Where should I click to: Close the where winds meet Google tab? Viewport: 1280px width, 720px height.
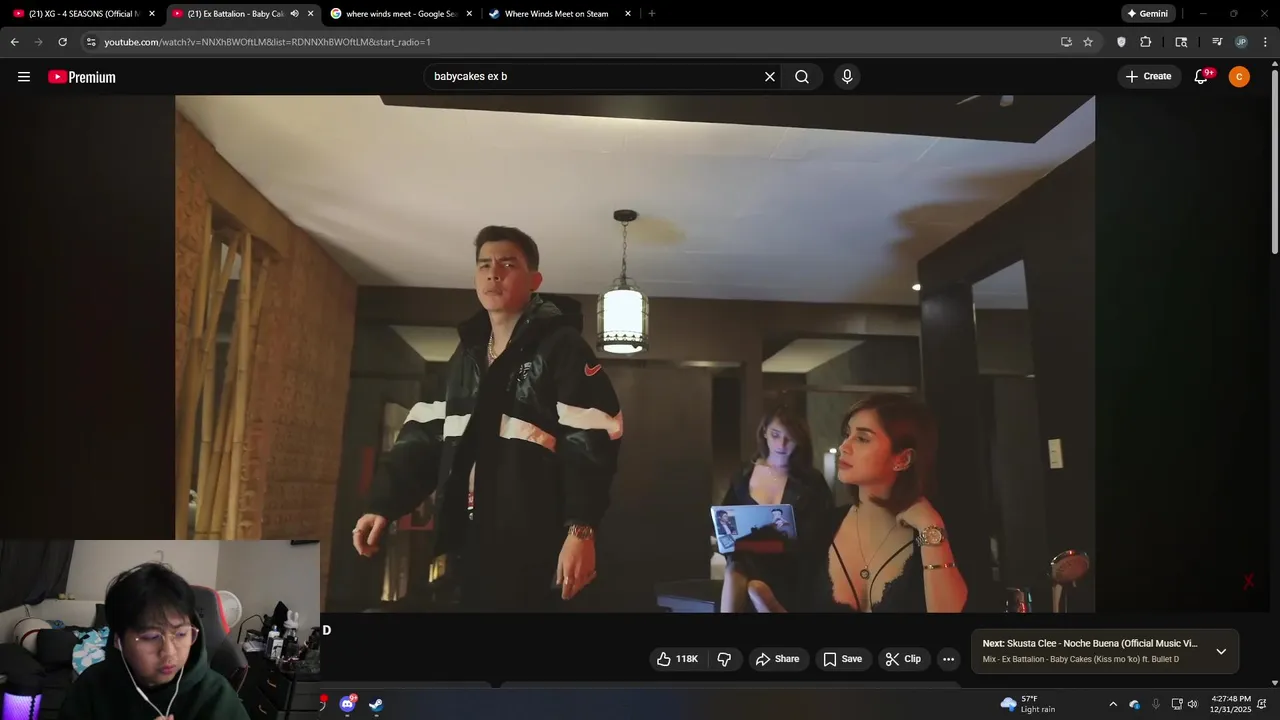(469, 14)
